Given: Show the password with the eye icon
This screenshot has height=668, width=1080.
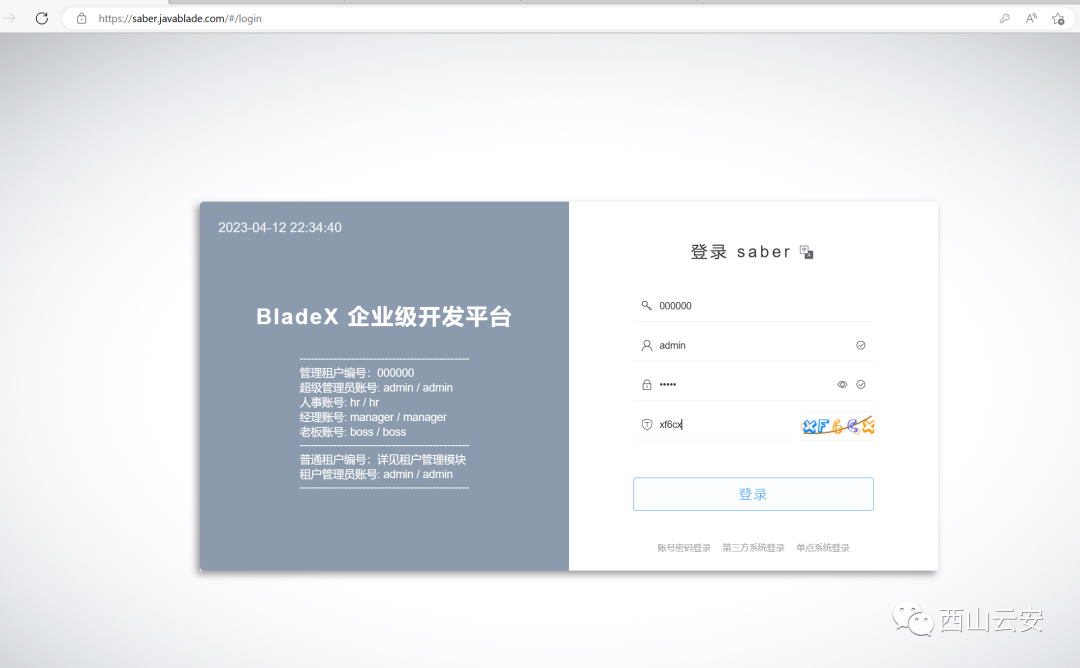Looking at the screenshot, I should pos(842,384).
